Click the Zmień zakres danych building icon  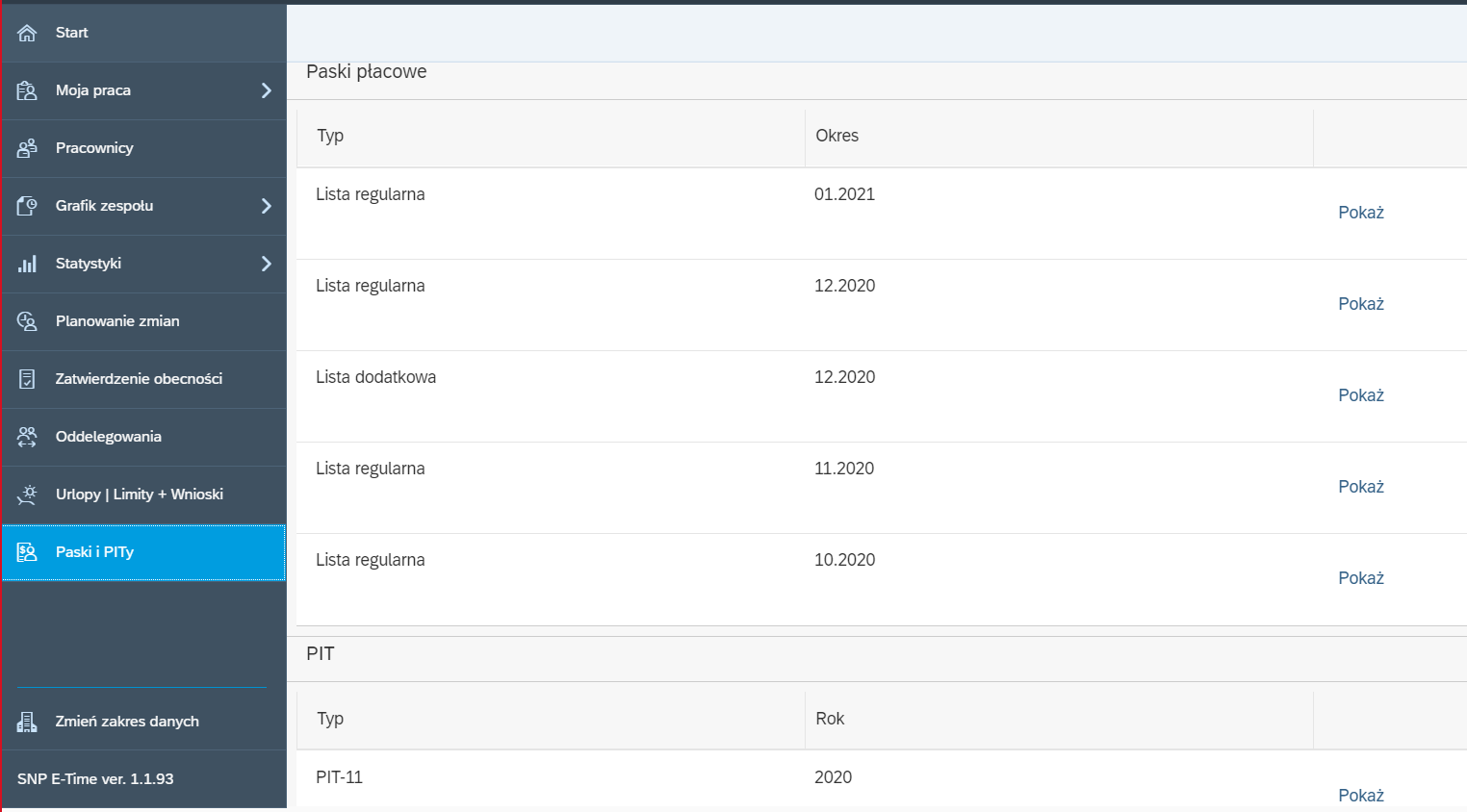[27, 722]
